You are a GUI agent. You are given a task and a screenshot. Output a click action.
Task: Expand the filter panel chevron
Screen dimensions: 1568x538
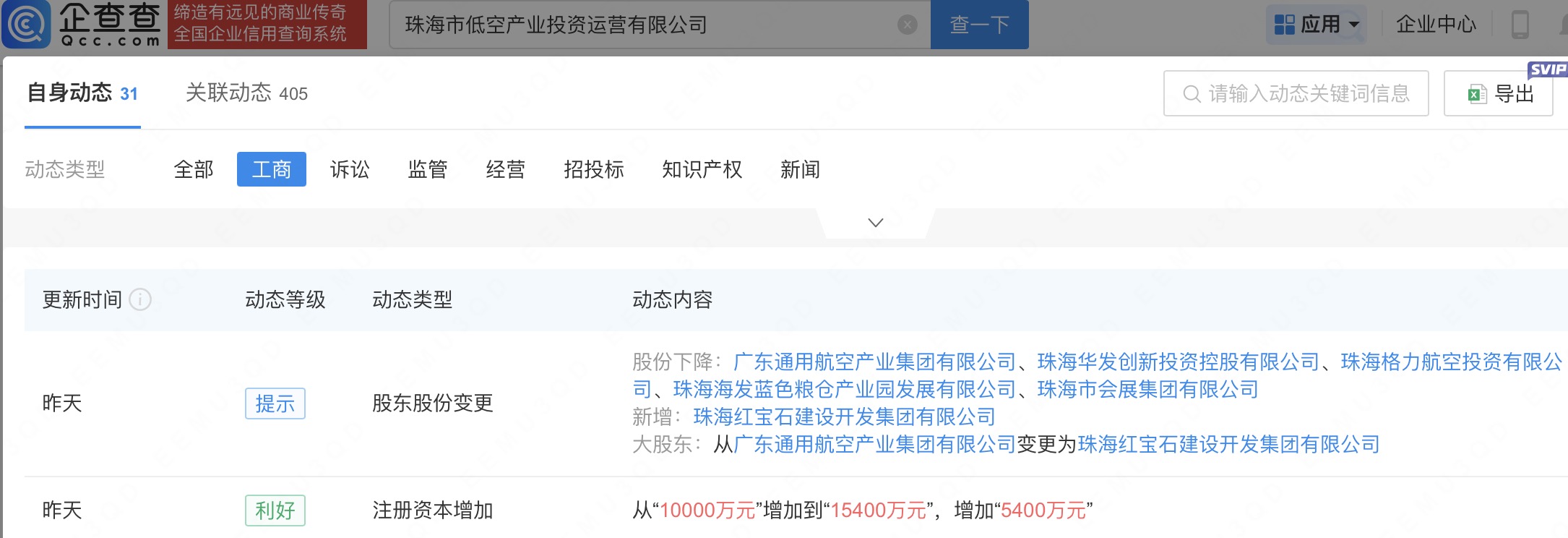point(875,223)
